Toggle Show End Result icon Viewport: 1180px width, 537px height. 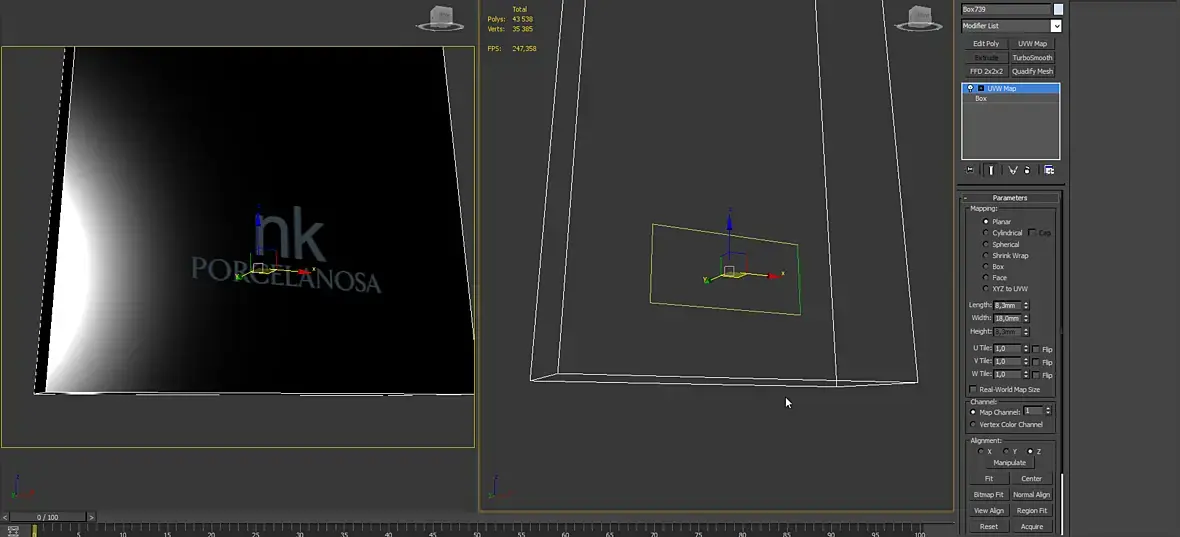tap(990, 170)
